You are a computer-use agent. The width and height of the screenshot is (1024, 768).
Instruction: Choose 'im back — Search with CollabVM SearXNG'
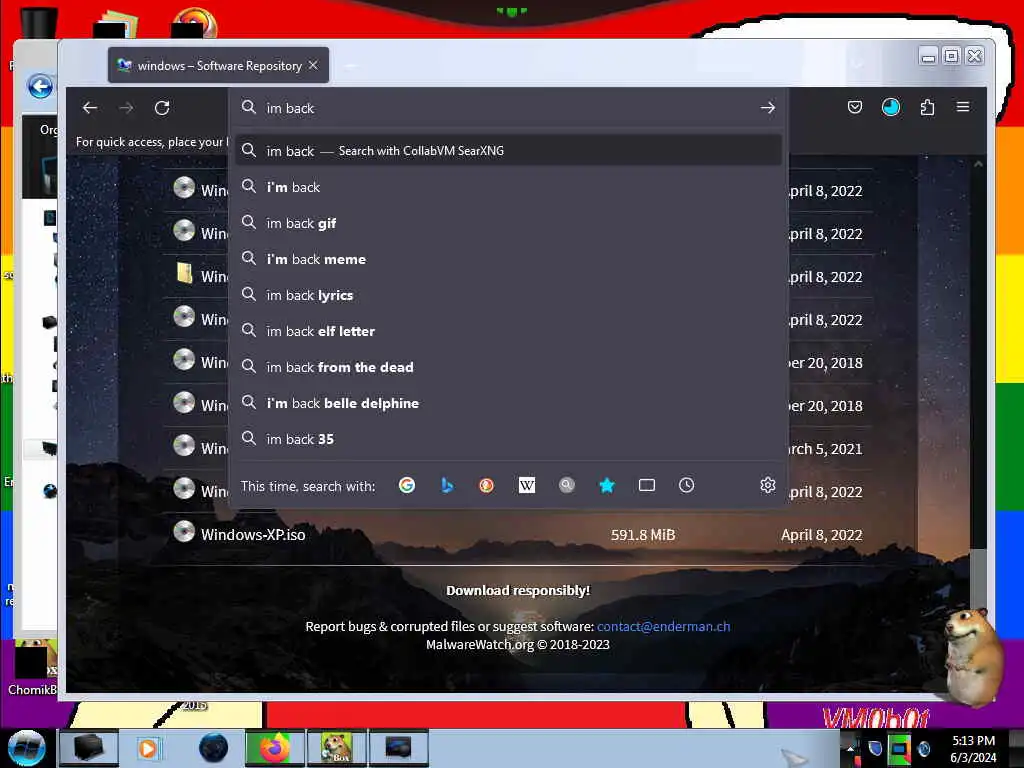pos(509,151)
